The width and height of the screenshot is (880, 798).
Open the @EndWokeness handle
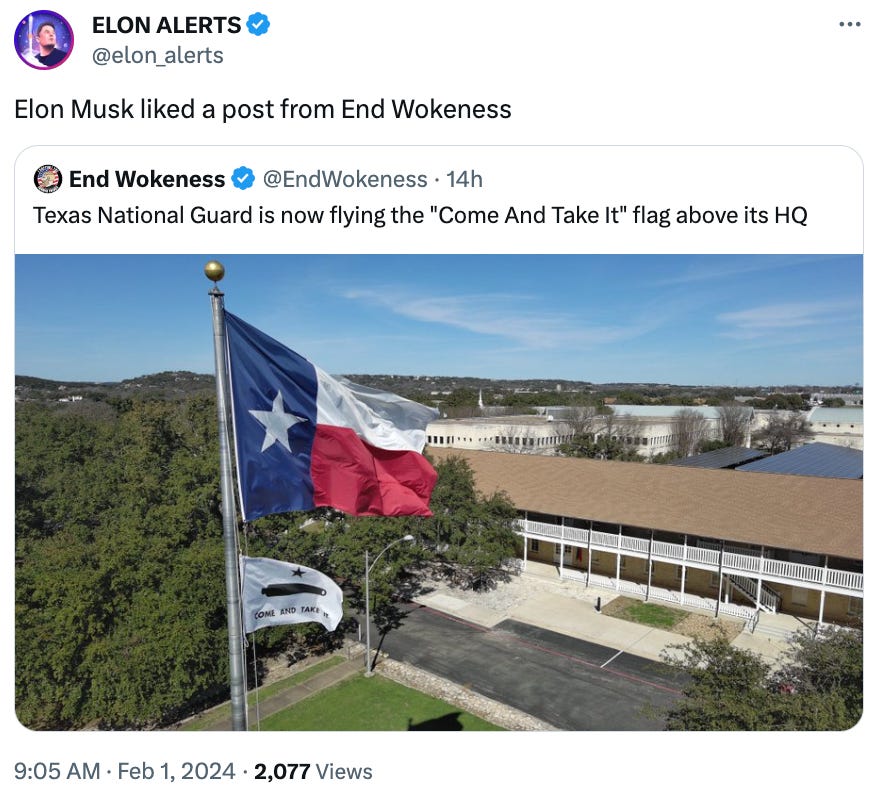(x=345, y=180)
